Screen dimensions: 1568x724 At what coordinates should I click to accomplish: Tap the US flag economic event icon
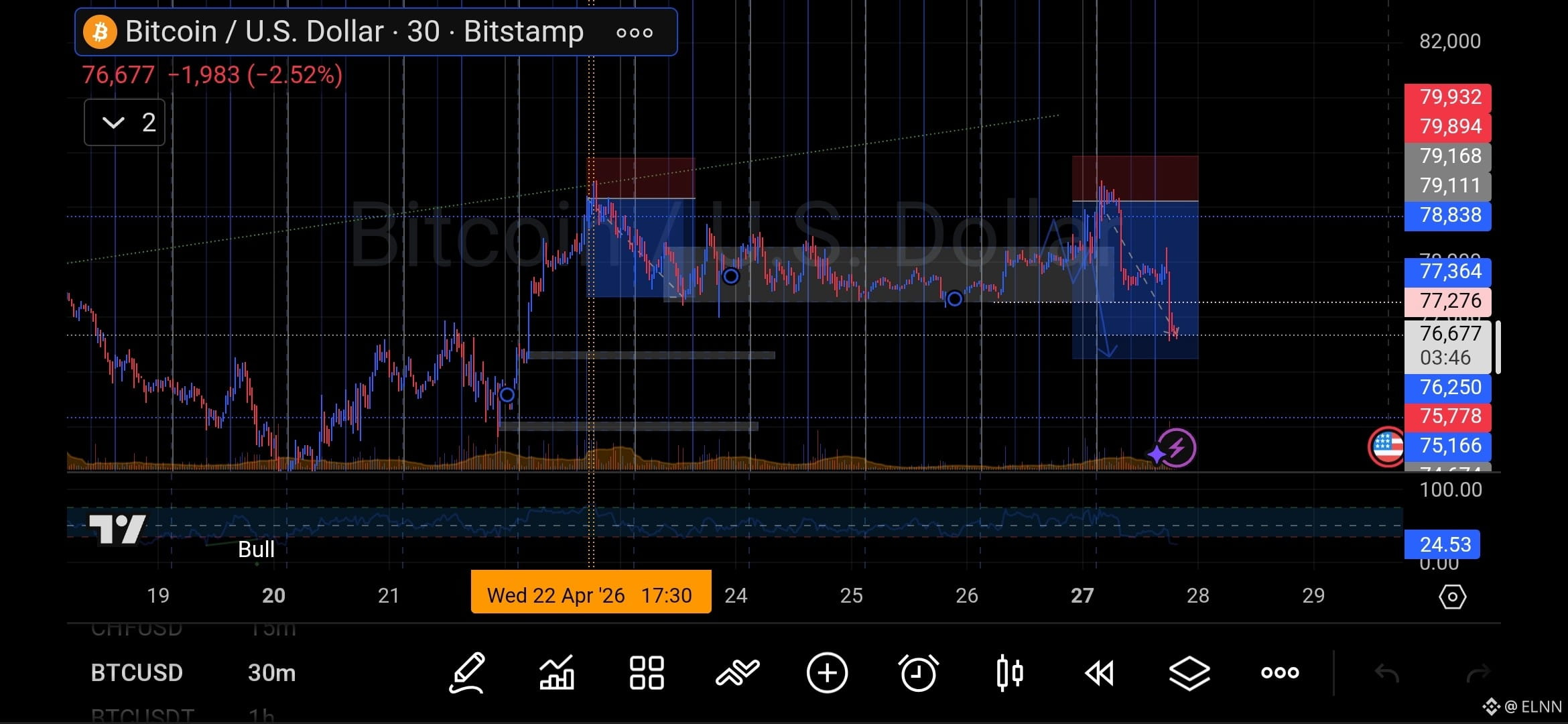click(x=1386, y=446)
